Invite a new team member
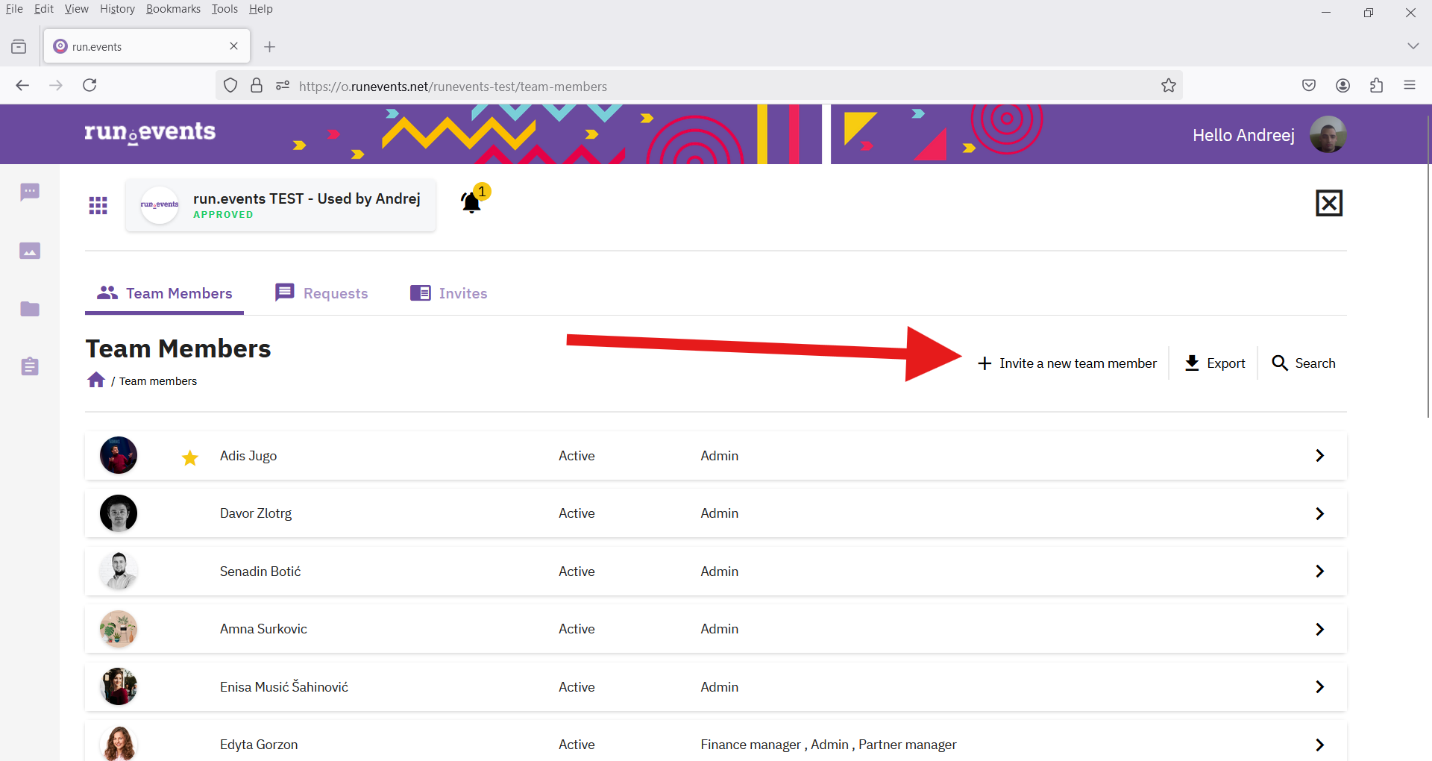Viewport: 1432px width, 761px height. pos(1067,363)
